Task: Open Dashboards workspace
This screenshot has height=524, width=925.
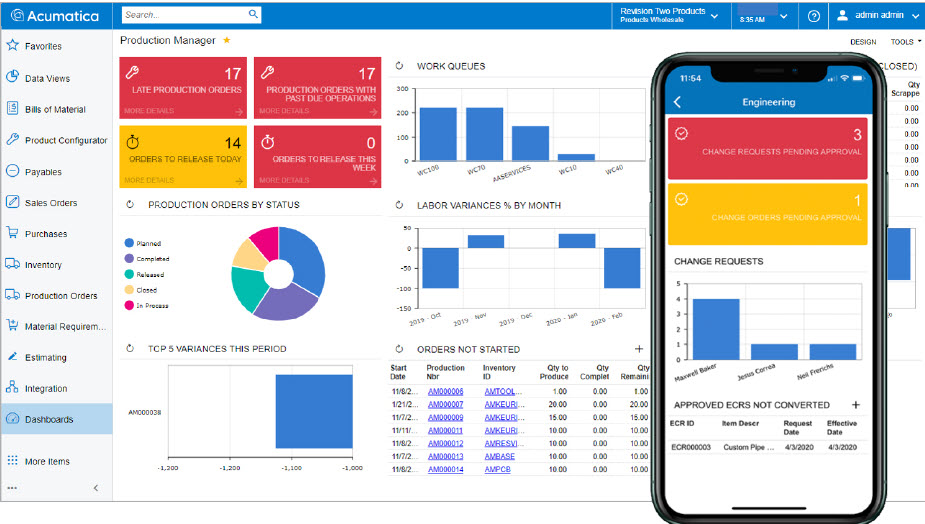Action: (56, 419)
